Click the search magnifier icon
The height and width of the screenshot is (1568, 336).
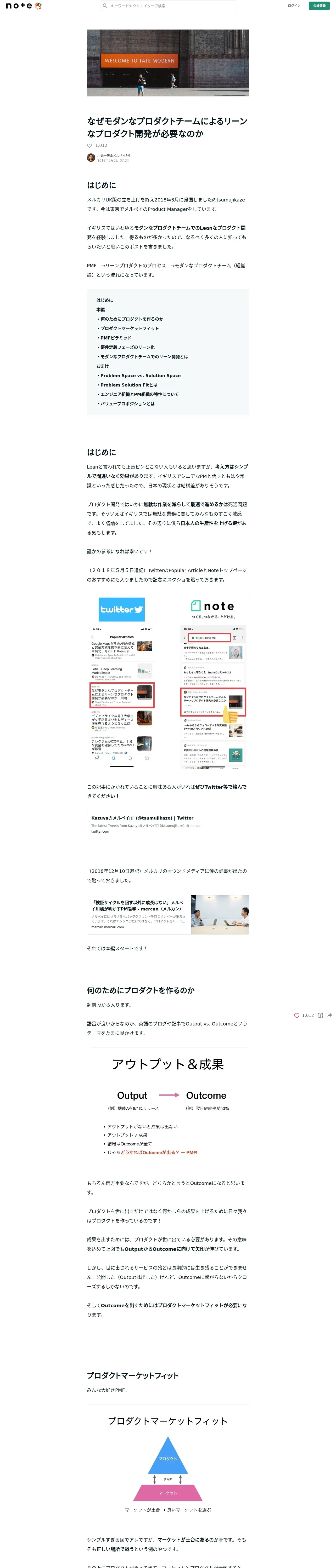[105, 5]
